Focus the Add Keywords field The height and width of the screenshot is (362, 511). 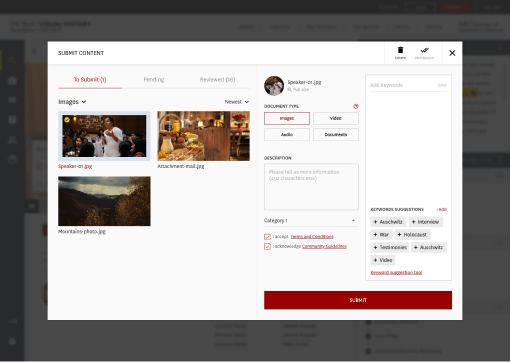[408, 85]
